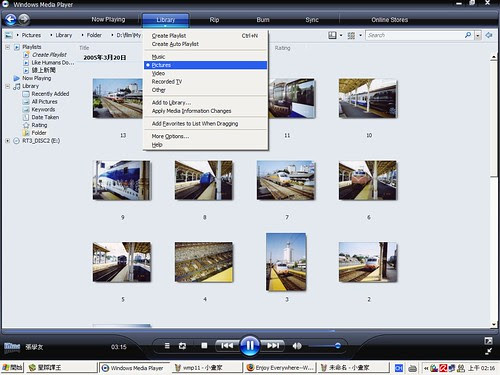Open the Online Stores tab

[x=390, y=20]
